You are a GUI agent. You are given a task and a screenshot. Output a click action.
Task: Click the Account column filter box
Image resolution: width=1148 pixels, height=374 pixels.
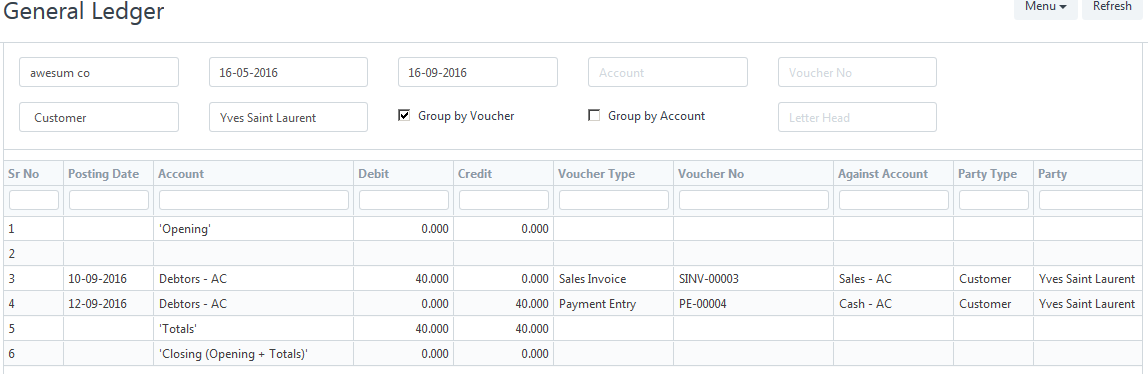click(254, 200)
